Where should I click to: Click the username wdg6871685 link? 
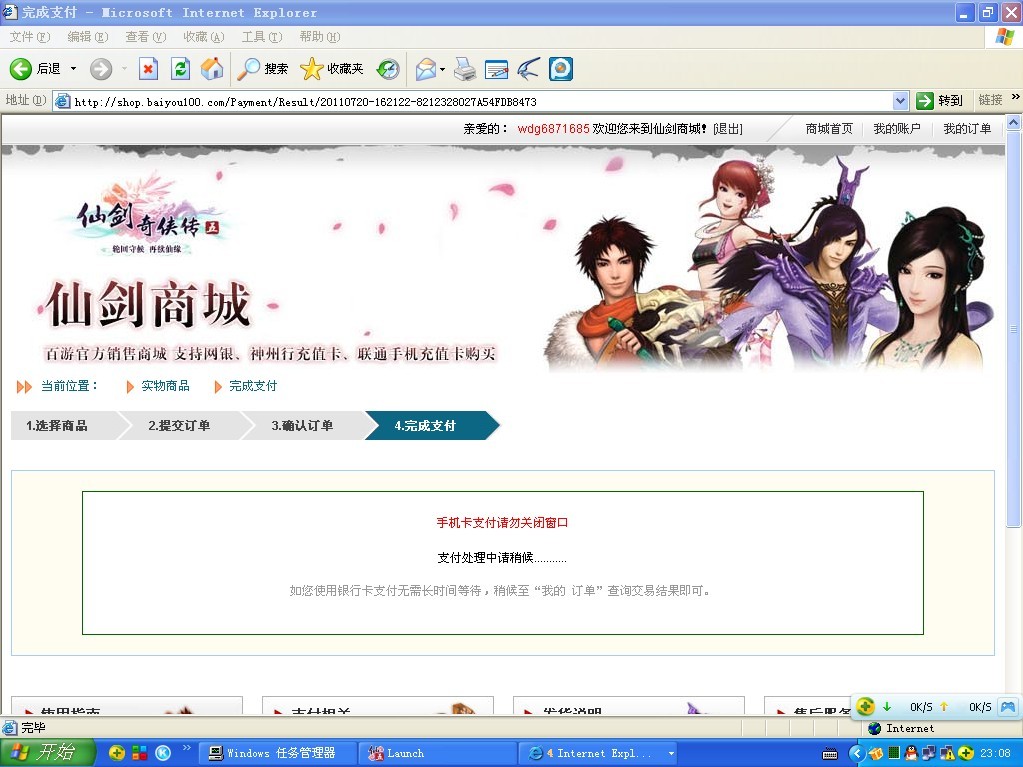(553, 128)
